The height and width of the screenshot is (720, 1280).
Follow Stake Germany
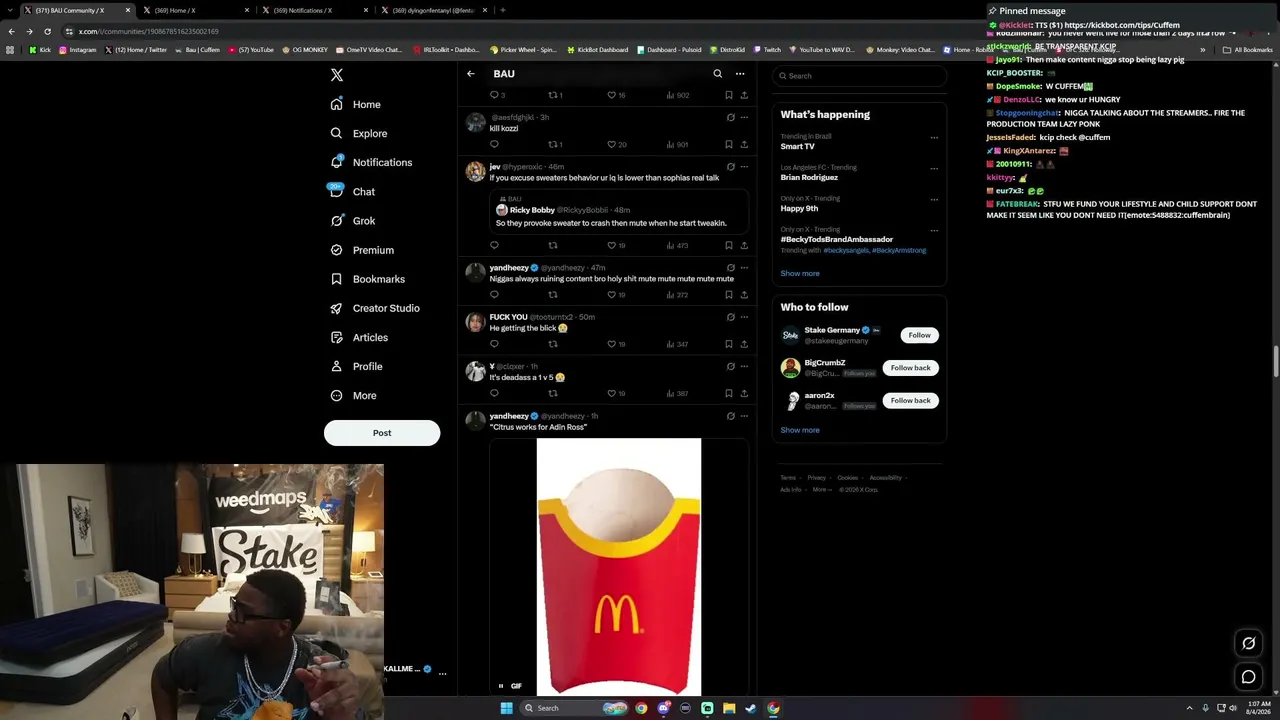click(x=919, y=335)
